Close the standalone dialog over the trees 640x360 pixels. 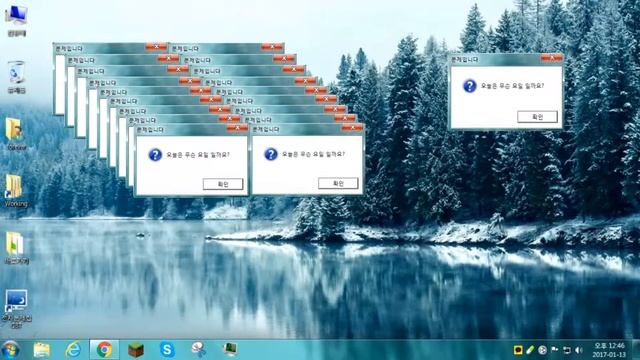point(551,58)
